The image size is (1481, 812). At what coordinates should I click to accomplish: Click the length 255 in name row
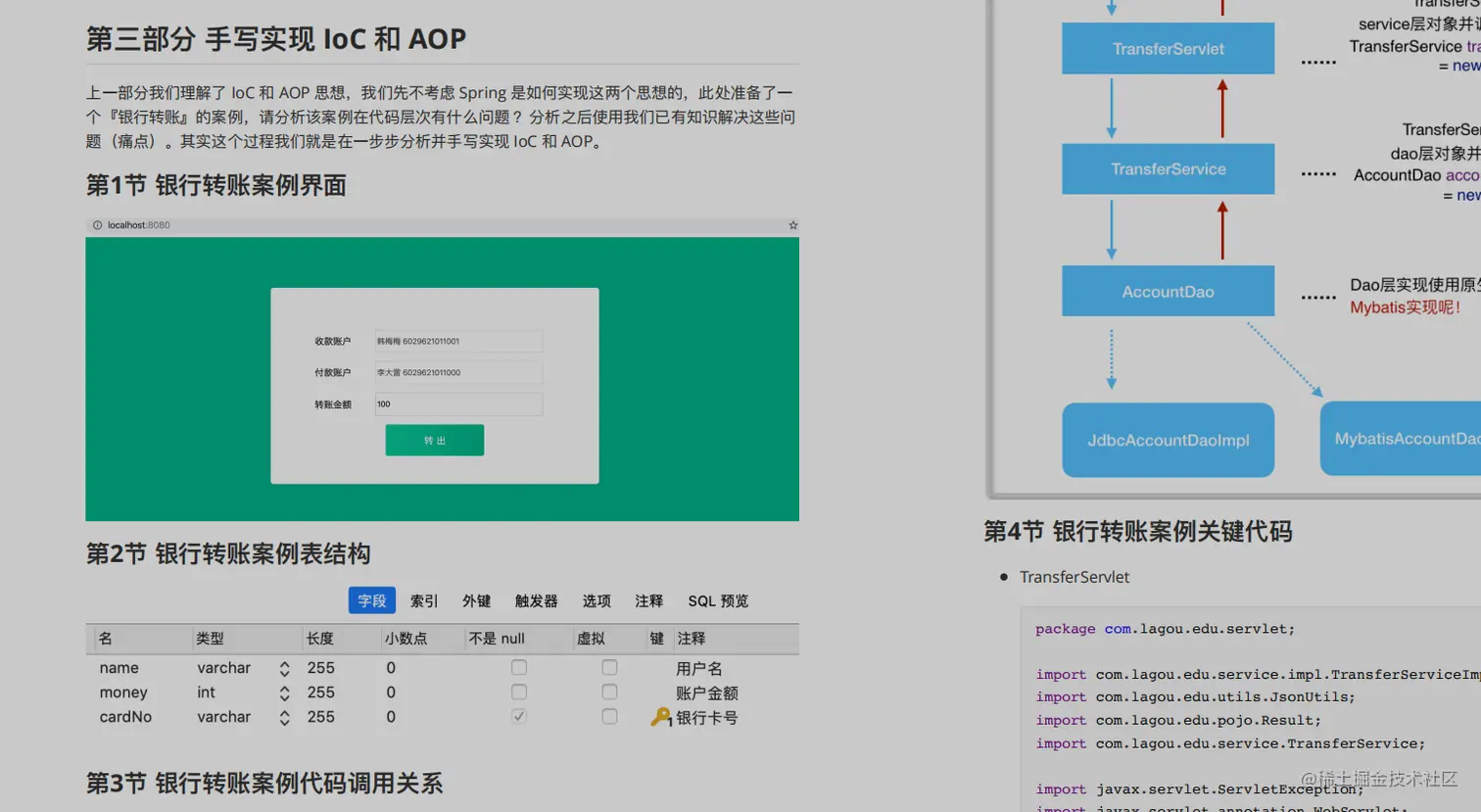pyautogui.click(x=321, y=668)
